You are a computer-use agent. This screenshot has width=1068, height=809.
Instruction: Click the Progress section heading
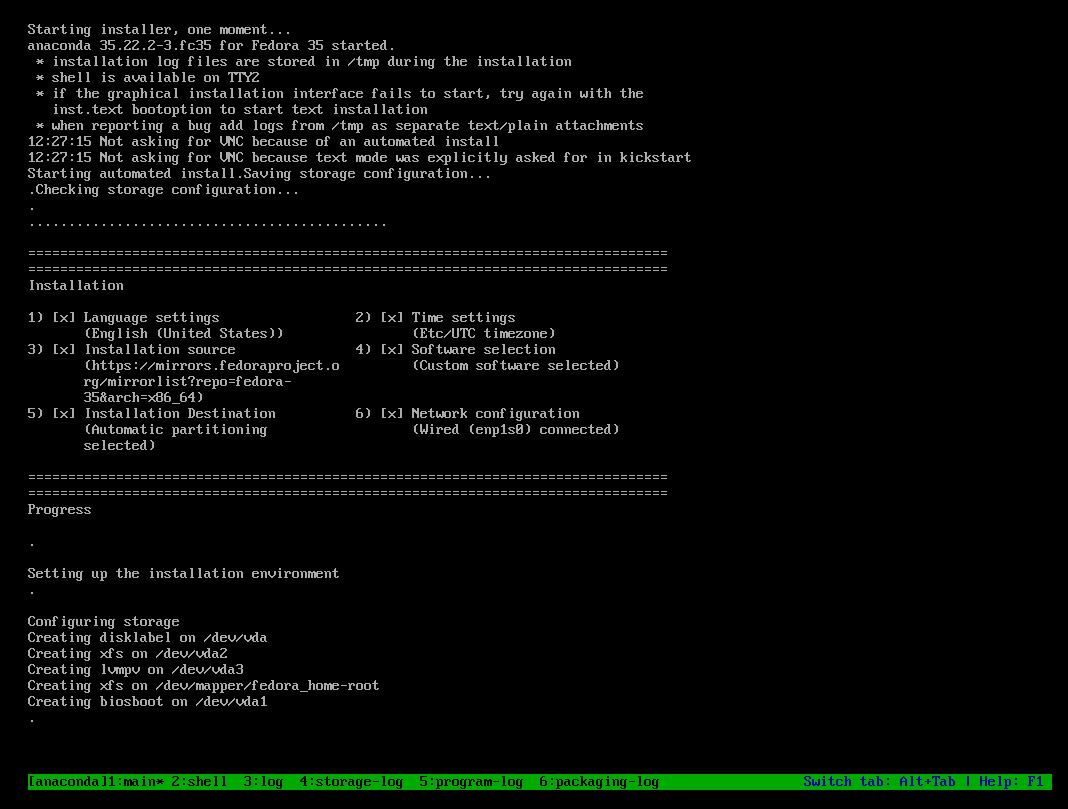click(59, 509)
